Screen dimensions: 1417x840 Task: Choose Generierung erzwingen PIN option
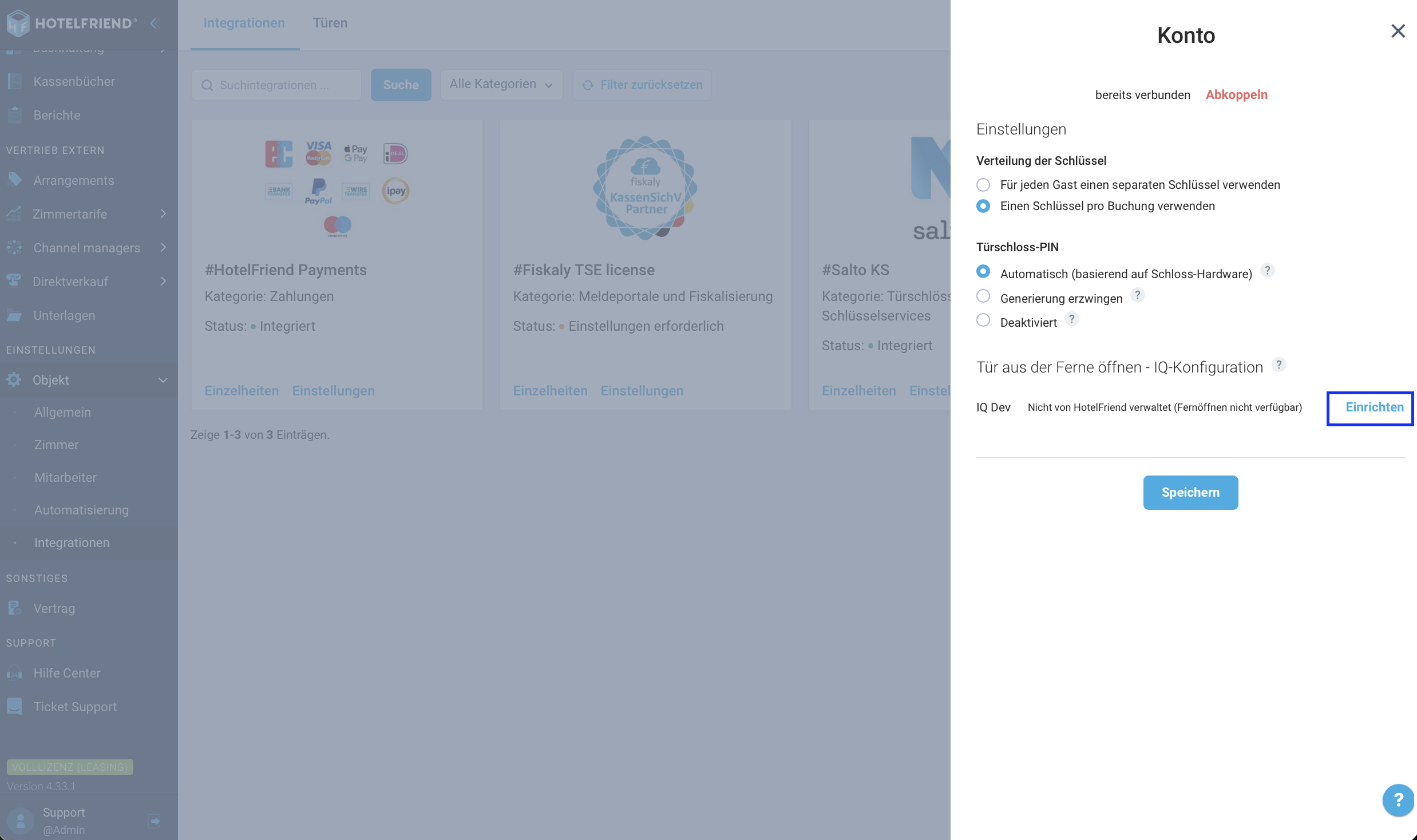point(983,296)
